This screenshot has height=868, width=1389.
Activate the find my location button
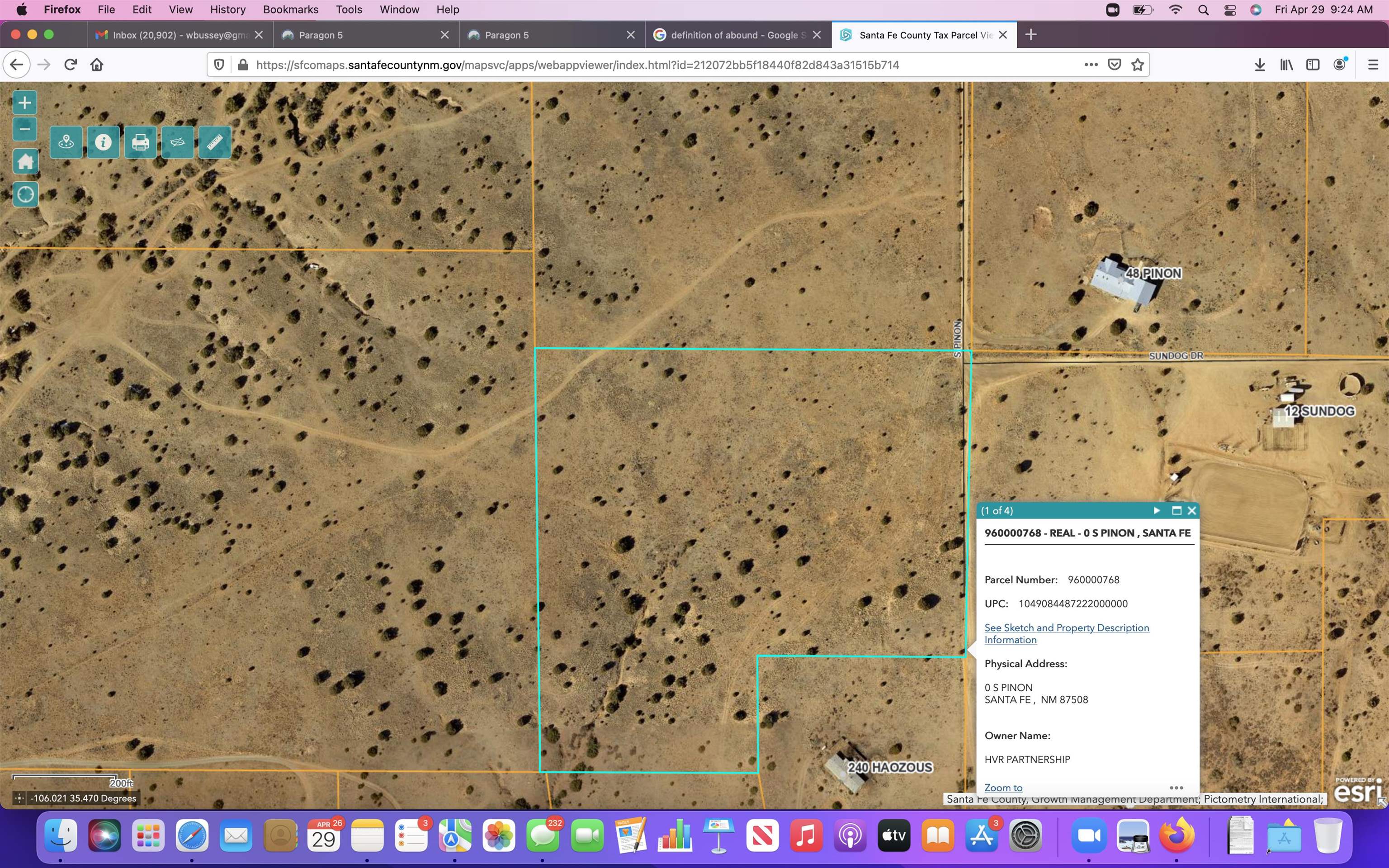(25, 194)
